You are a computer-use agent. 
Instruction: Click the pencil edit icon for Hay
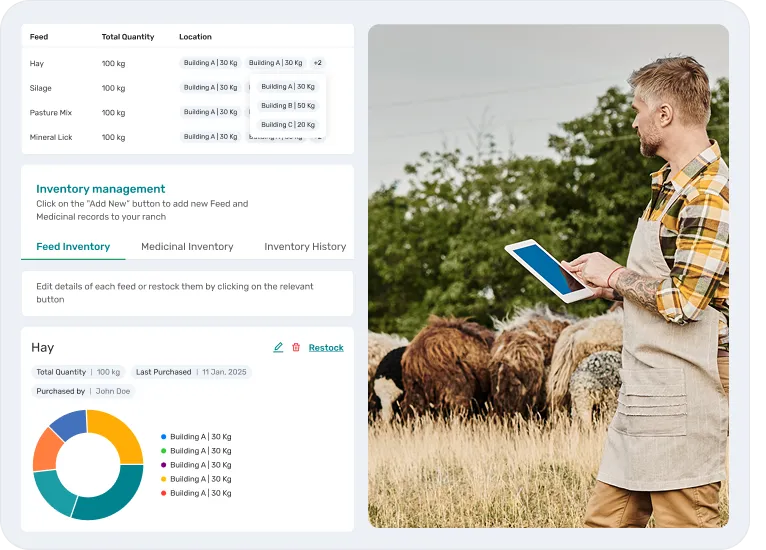(x=278, y=348)
